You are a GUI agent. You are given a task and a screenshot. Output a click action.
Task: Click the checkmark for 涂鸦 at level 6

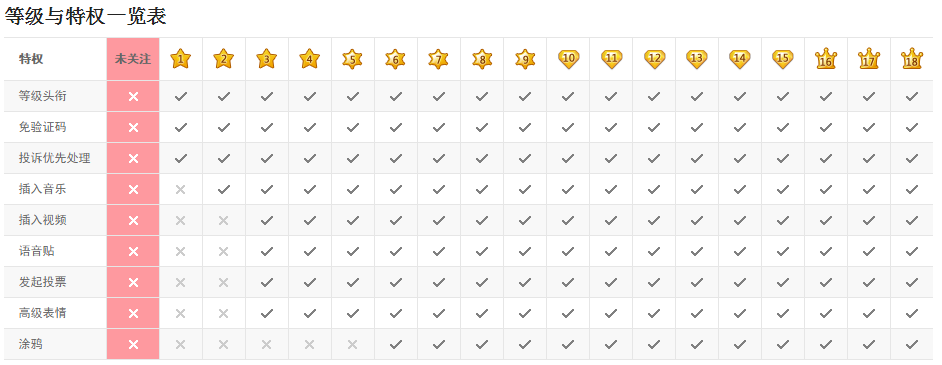click(x=396, y=344)
